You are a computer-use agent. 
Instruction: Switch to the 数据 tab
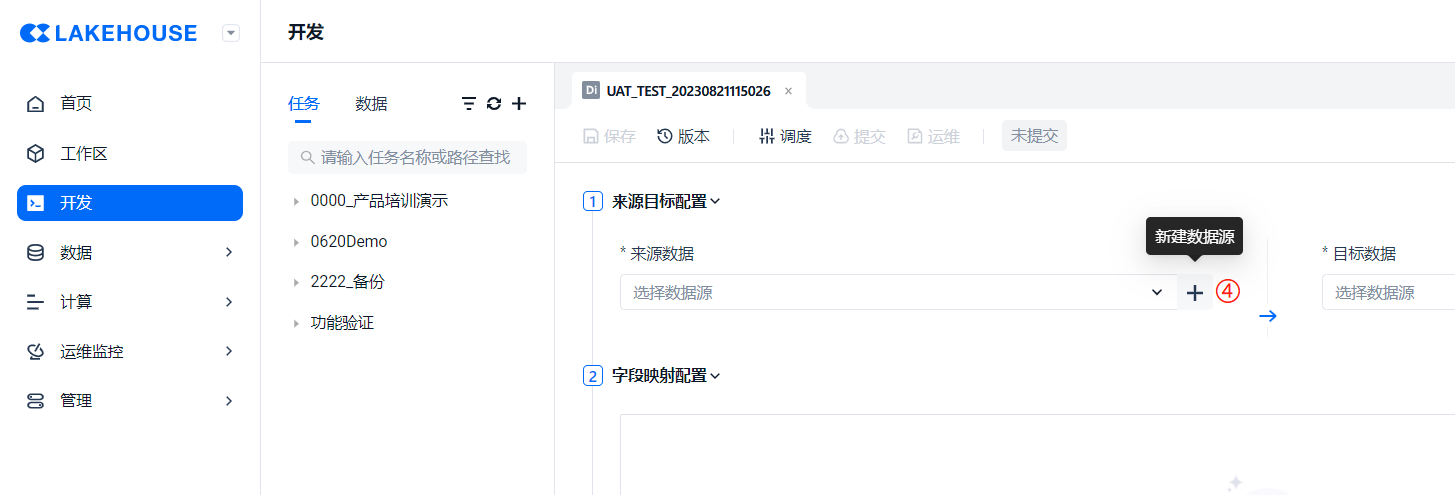[371, 104]
